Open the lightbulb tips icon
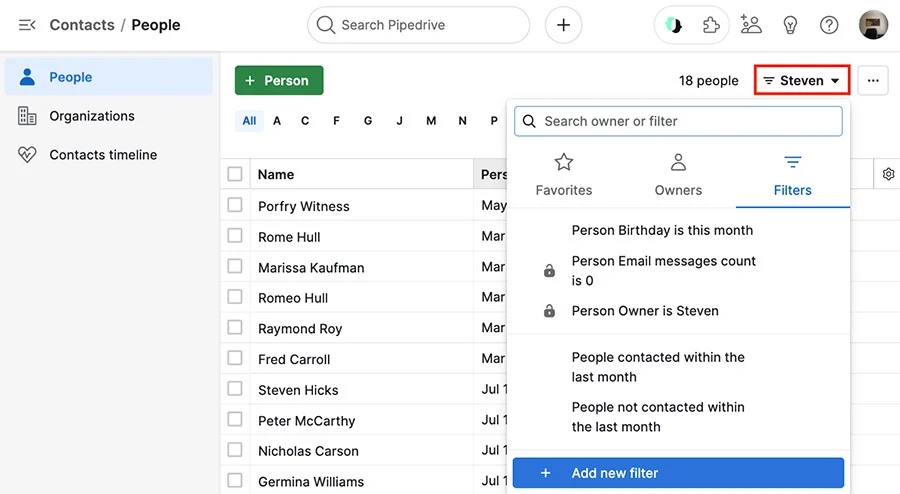Image resolution: width=900 pixels, height=494 pixels. pyautogui.click(x=790, y=25)
